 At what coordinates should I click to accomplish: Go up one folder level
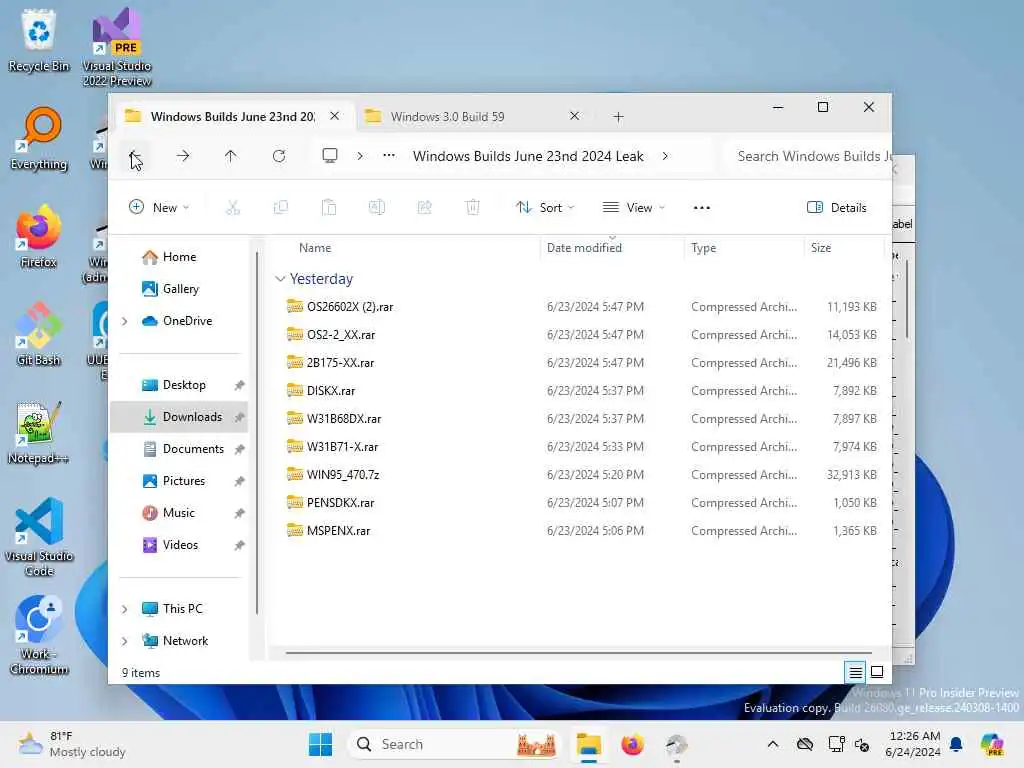231,156
